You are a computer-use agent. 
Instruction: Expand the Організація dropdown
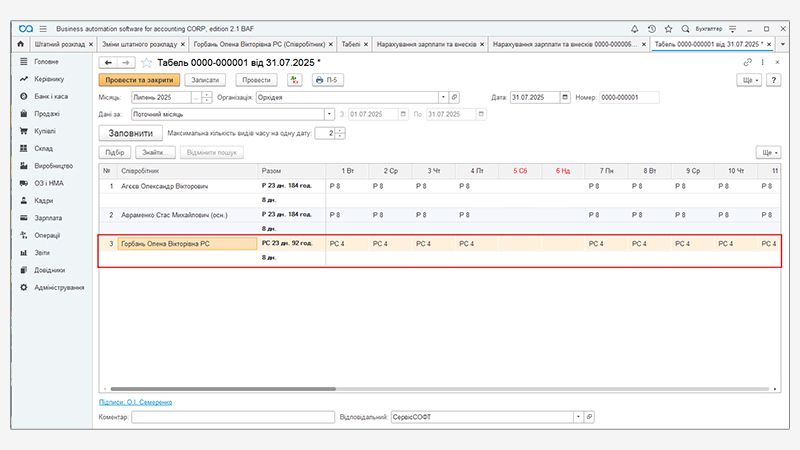tap(443, 97)
